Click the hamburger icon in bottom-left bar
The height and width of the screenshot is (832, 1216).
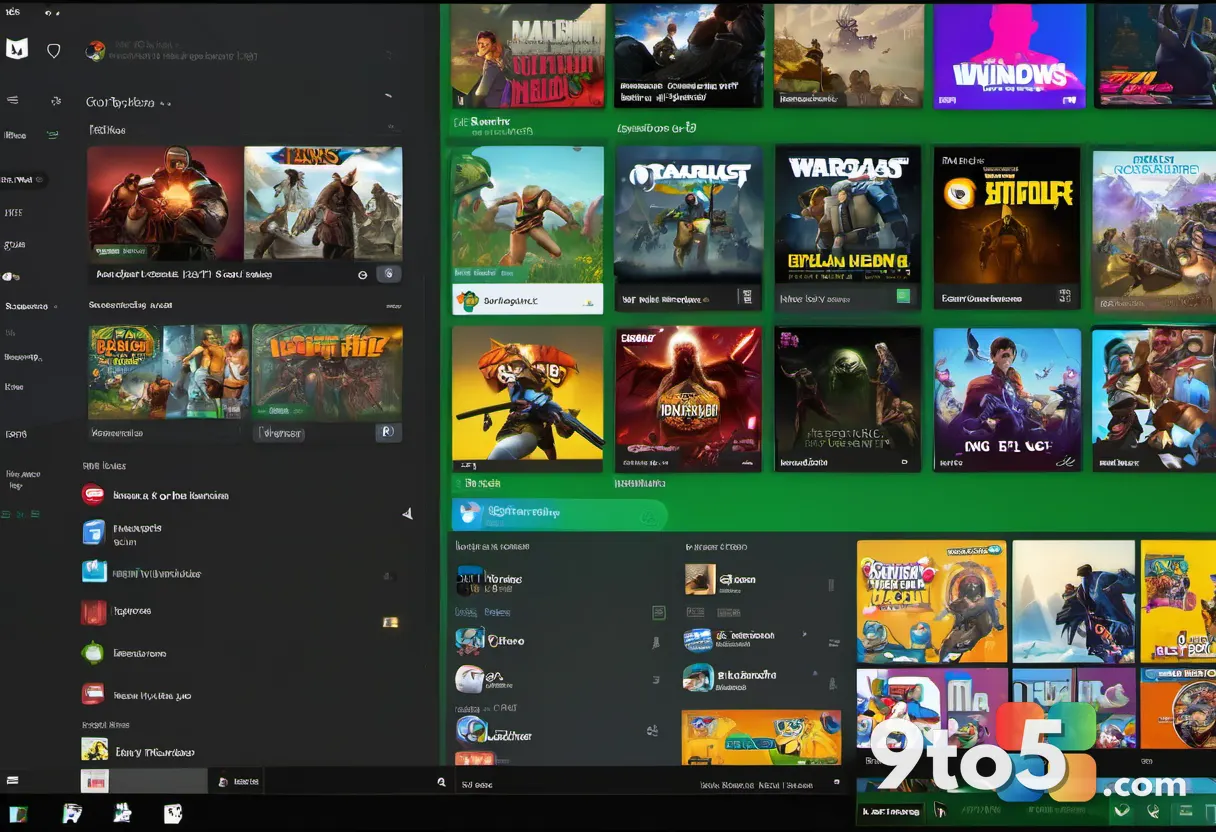[x=12, y=780]
